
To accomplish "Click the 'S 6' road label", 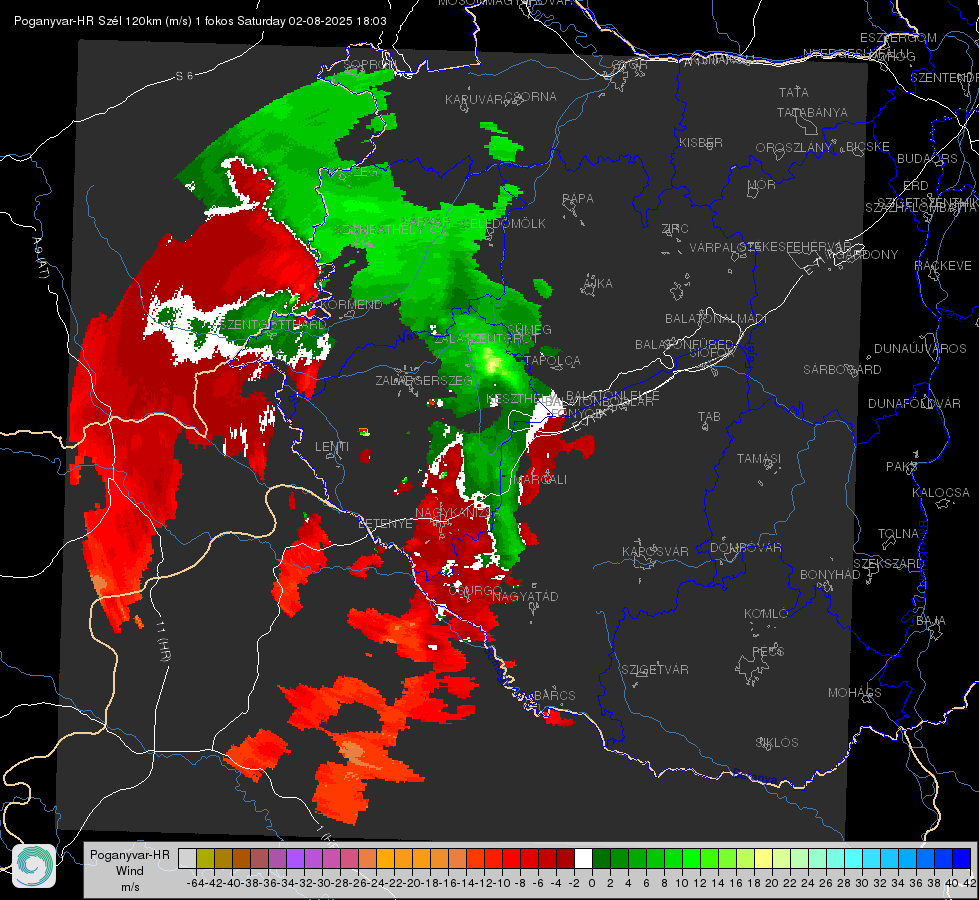I will [184, 76].
